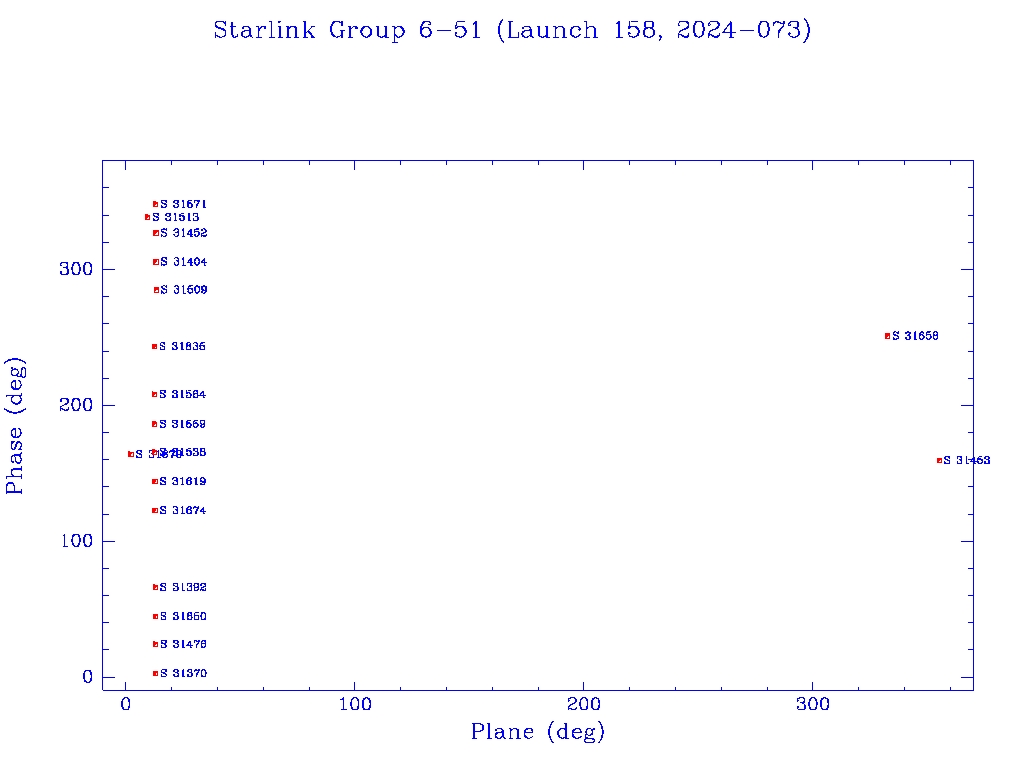Click the Starlink Group 6-51 chart title
1024x768 pixels.
[512, 30]
